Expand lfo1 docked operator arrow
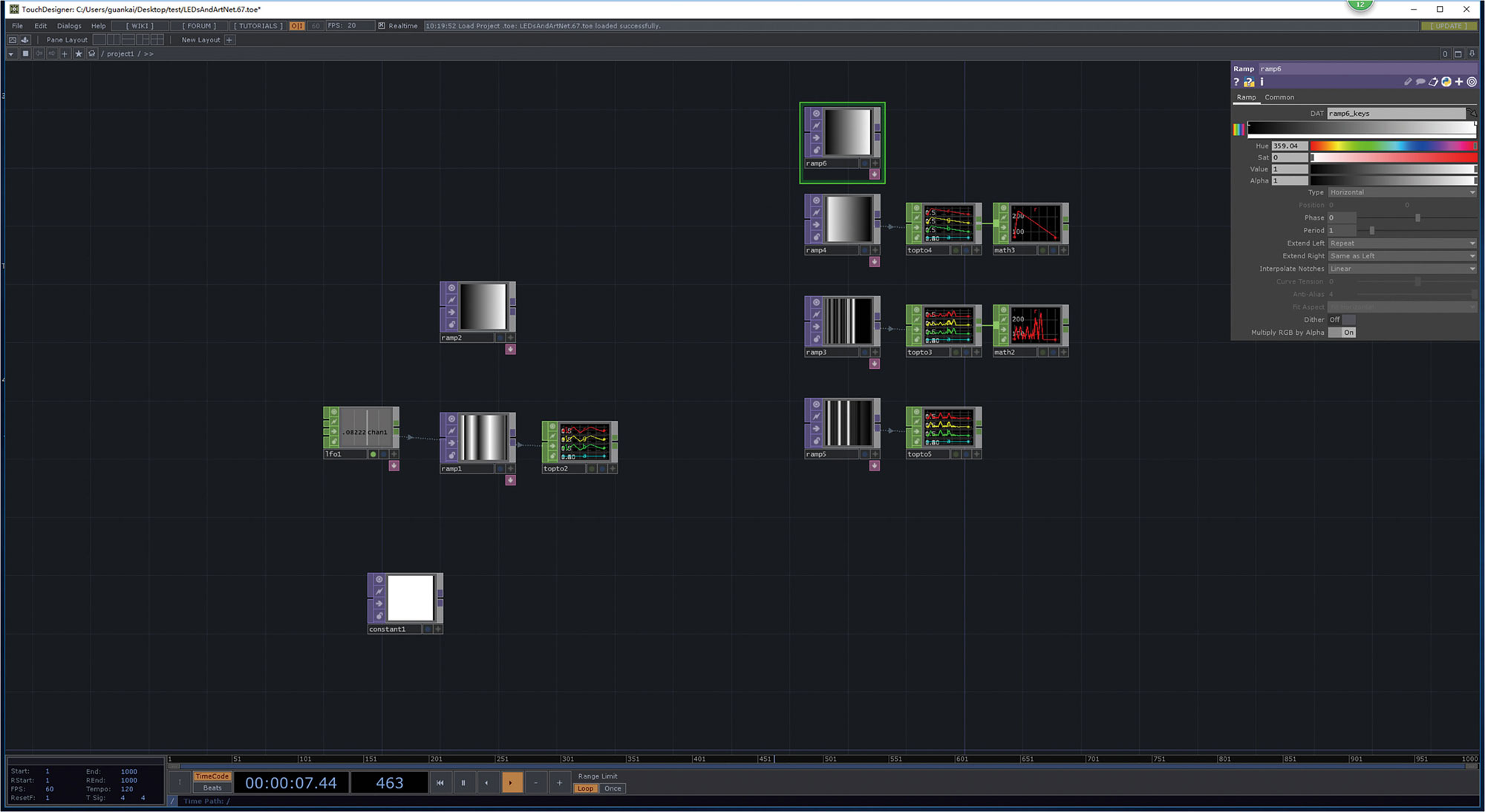1485x812 pixels. pos(394,466)
